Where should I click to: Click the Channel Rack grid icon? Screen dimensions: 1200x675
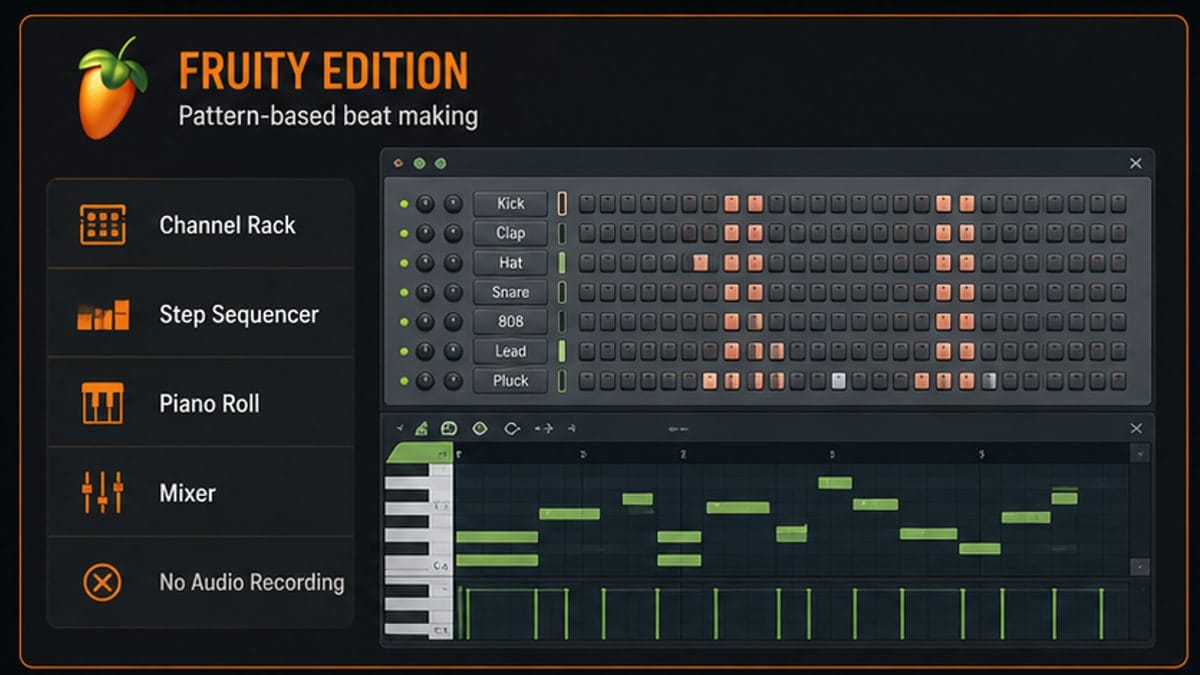(x=102, y=225)
